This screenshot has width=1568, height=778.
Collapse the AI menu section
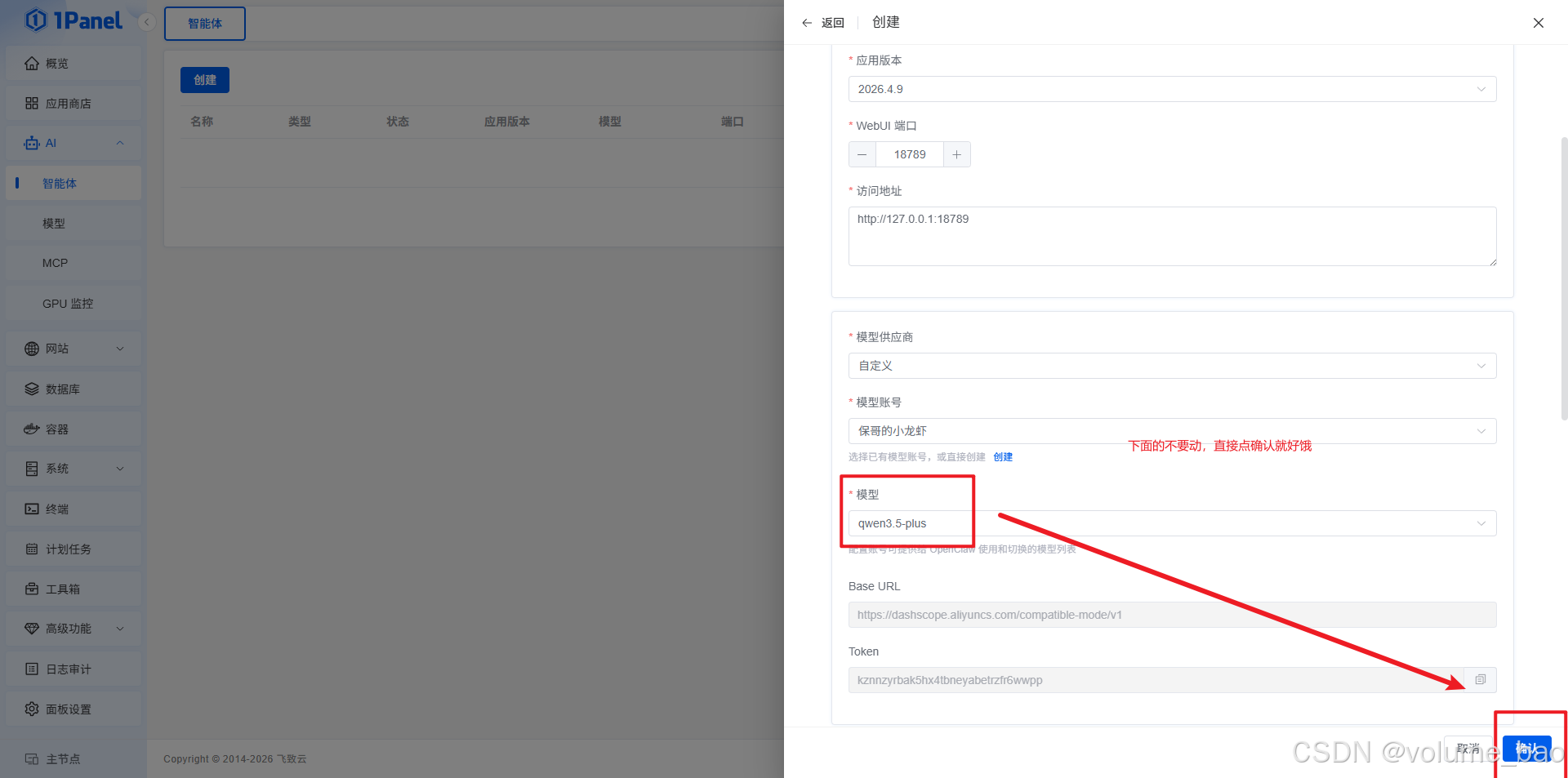click(x=120, y=144)
